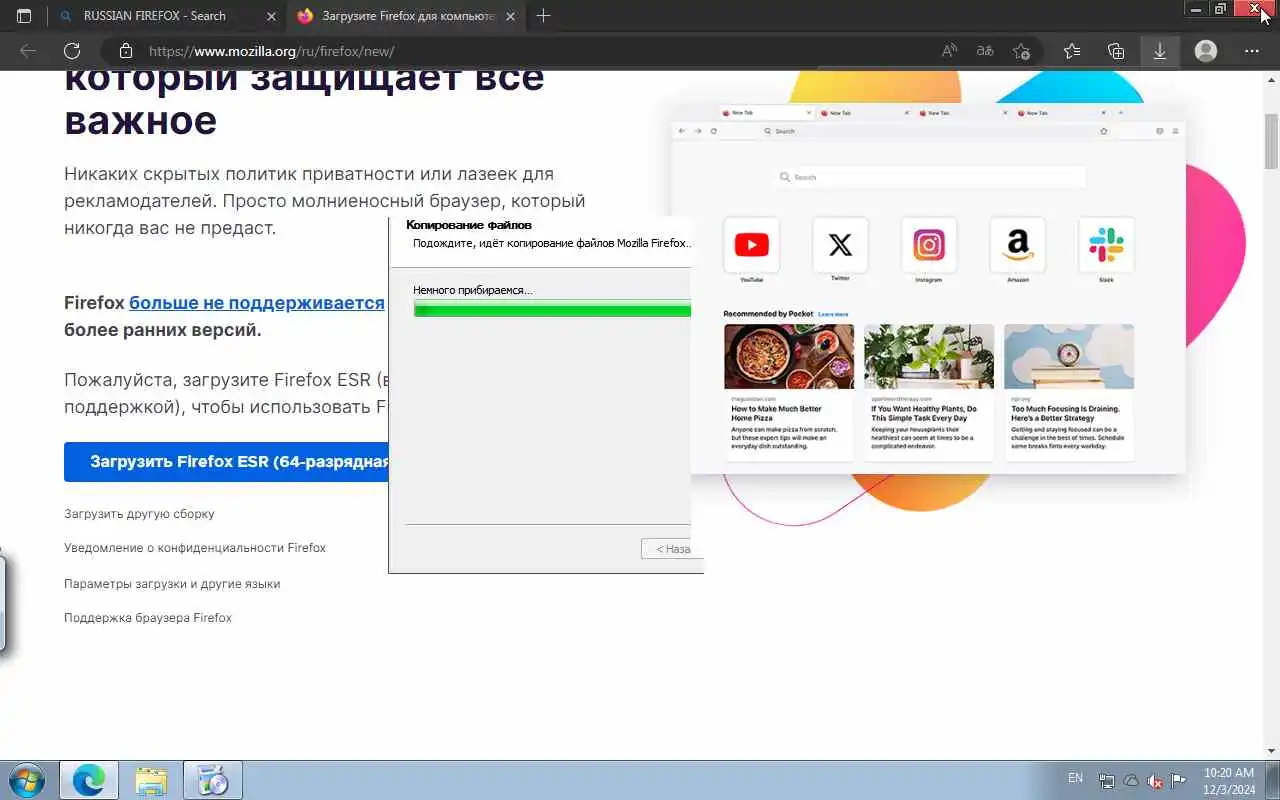The width and height of the screenshot is (1280, 800).
Task: Open the clock showing 10:20 AM
Action: [1229, 781]
